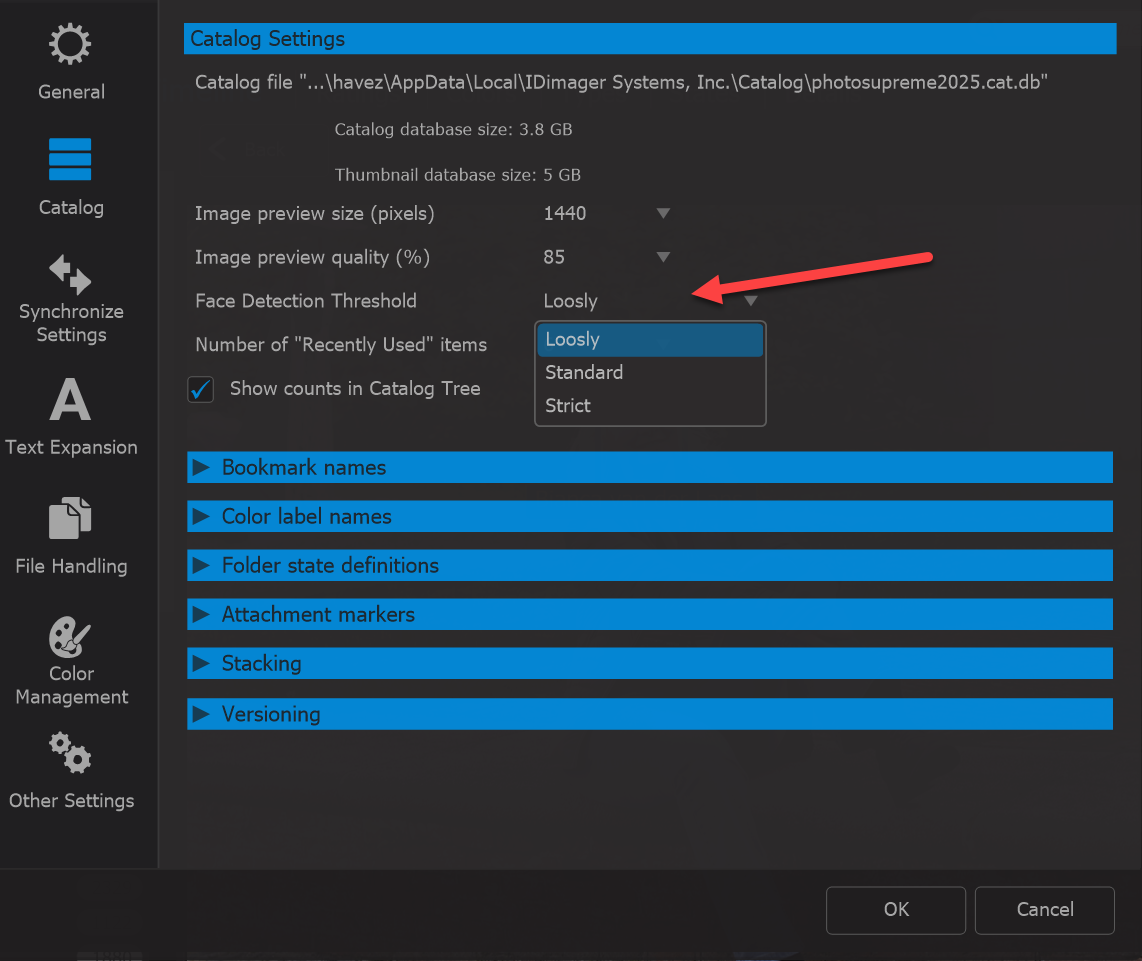This screenshot has width=1142, height=961.
Task: Choose Standard in threshold list
Action: click(650, 372)
